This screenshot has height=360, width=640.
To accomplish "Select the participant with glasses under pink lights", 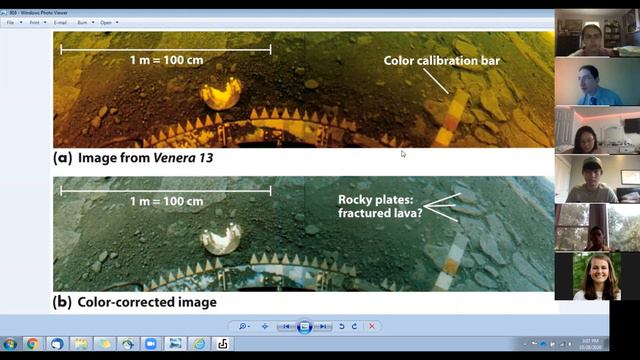I will click(597, 130).
